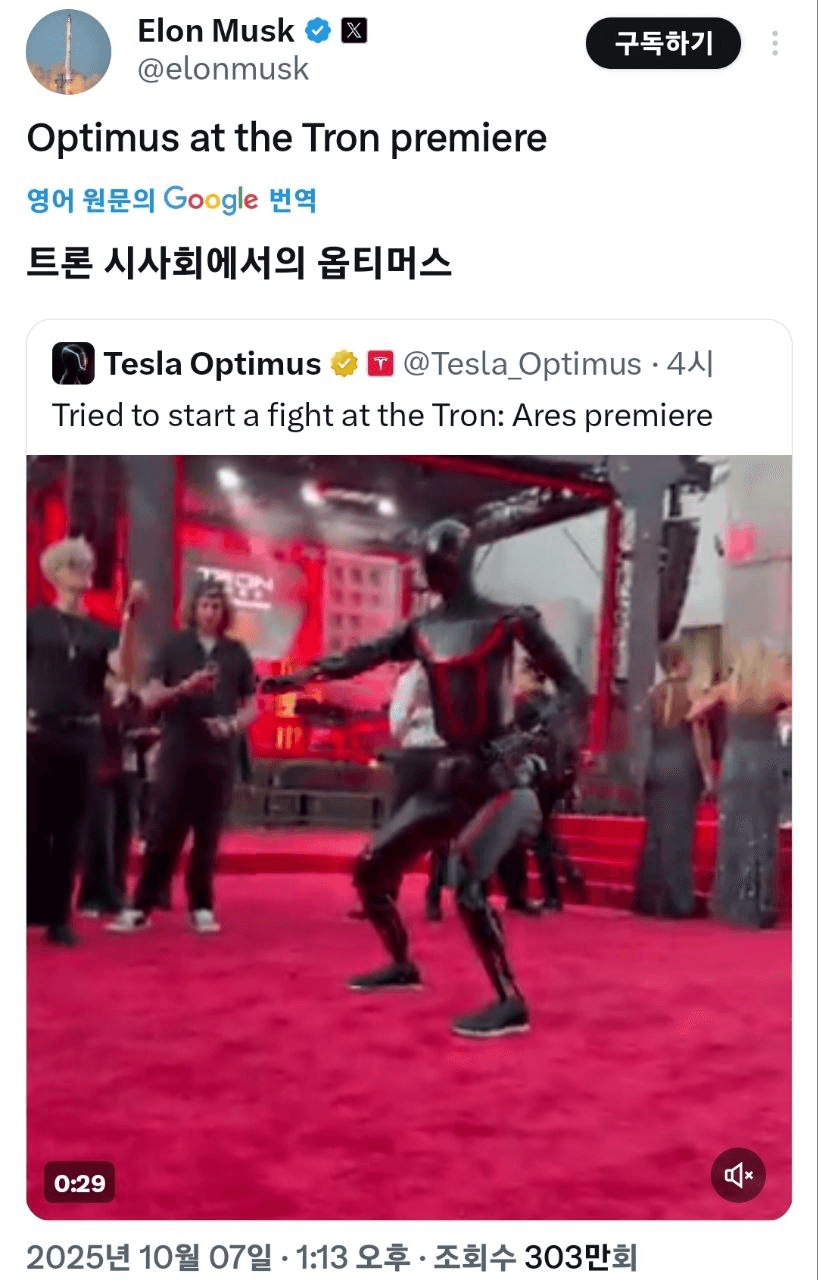Open the quoted tweet text about Tron: Ares
Image resolution: width=818 pixels, height=1280 pixels.
tap(382, 415)
